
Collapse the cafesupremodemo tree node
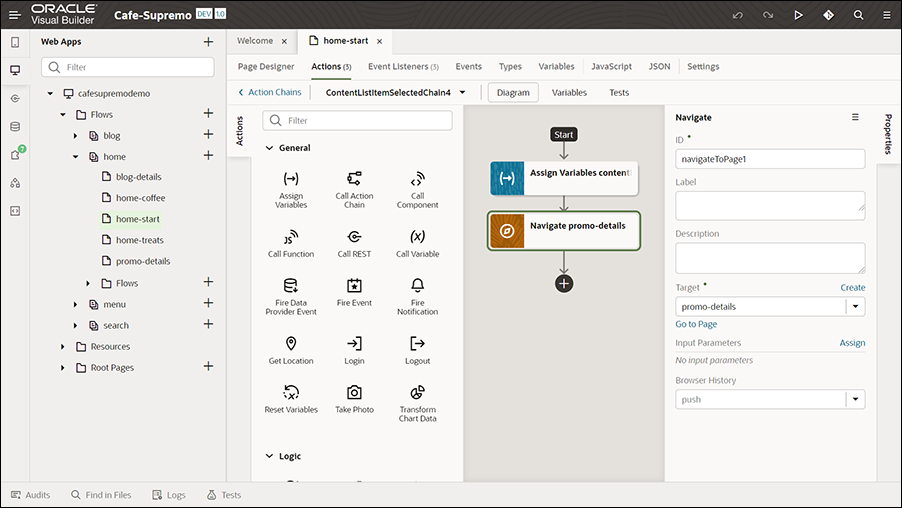pos(51,93)
